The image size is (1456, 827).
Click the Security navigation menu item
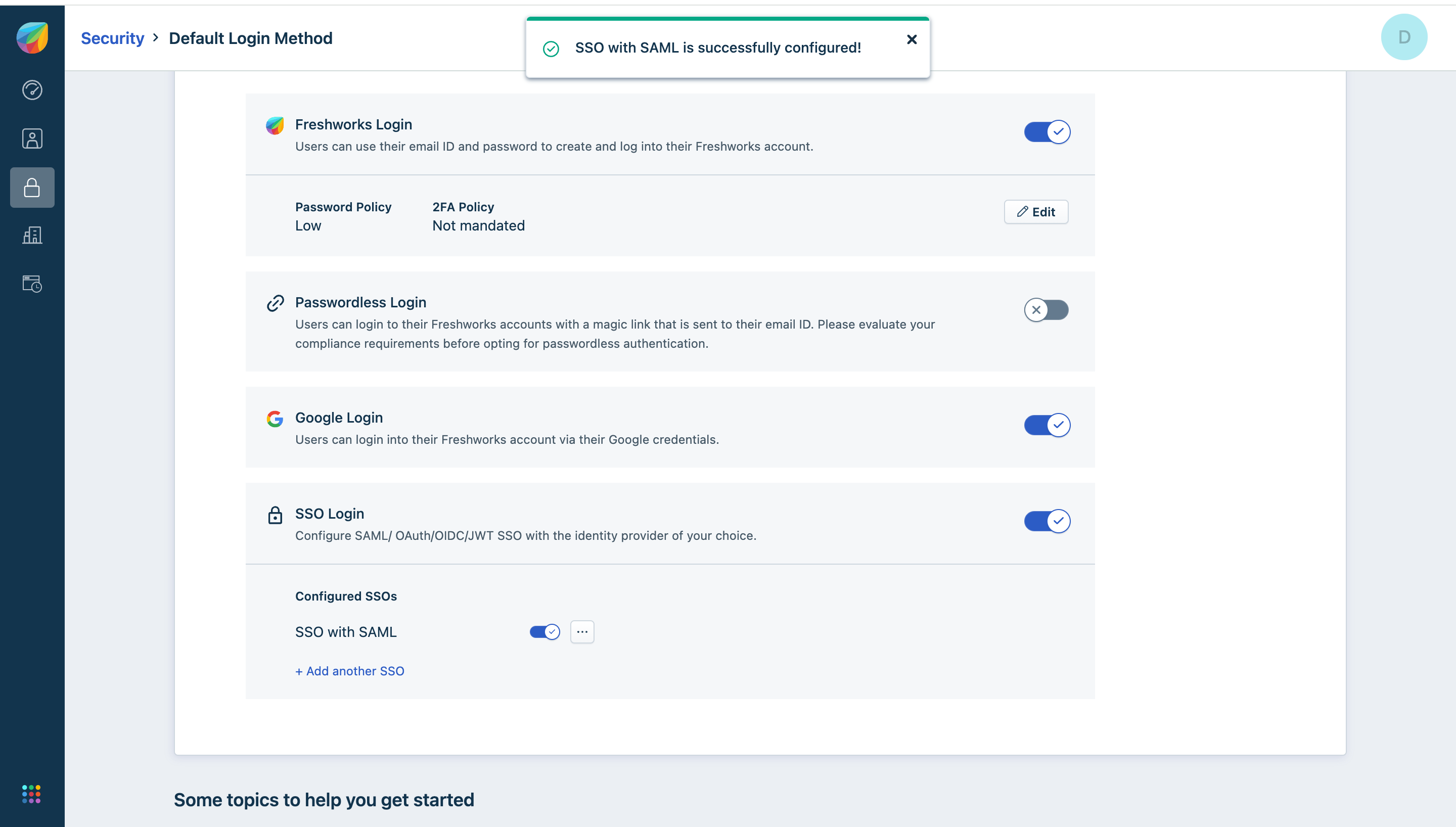pos(32,187)
